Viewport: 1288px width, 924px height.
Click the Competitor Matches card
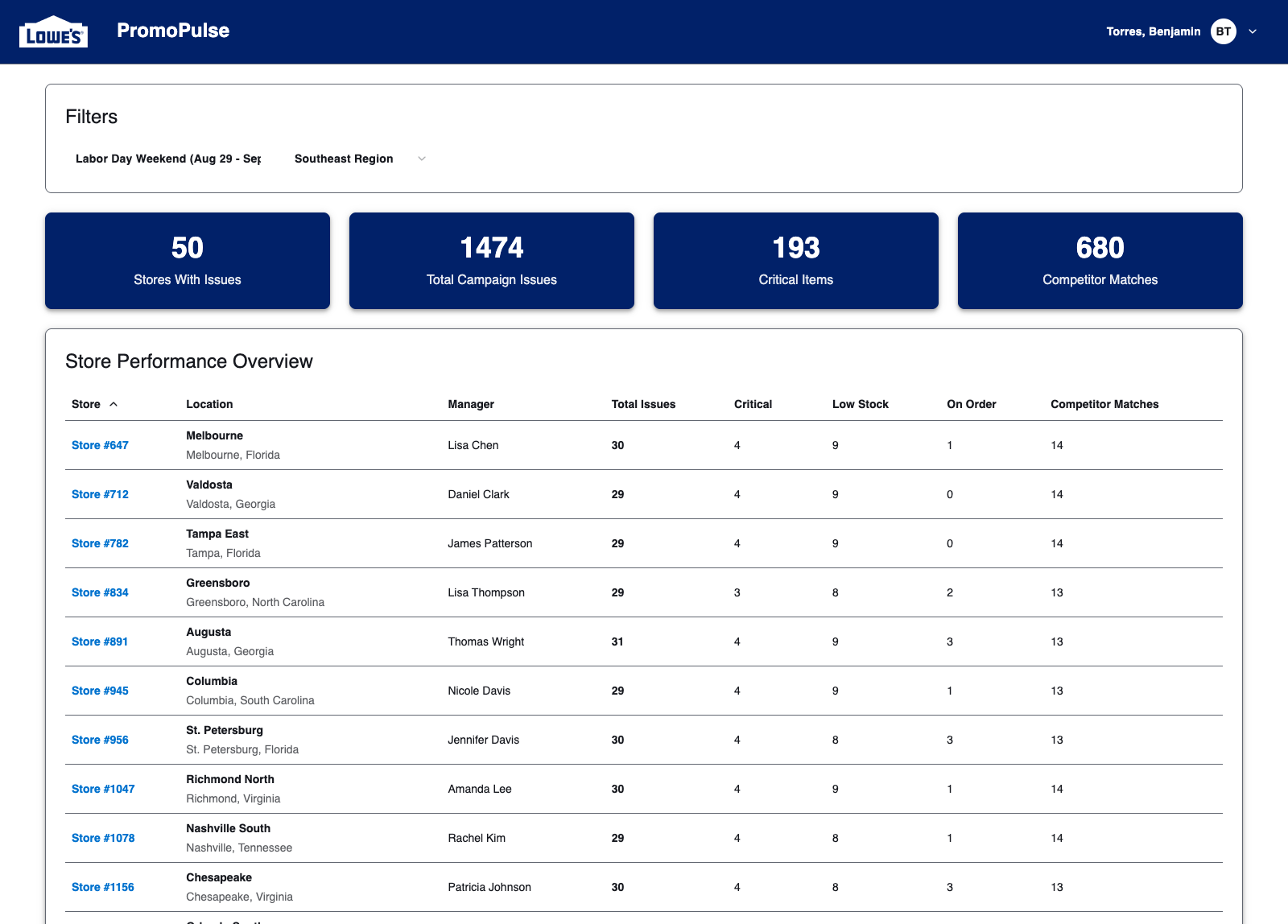1100,260
